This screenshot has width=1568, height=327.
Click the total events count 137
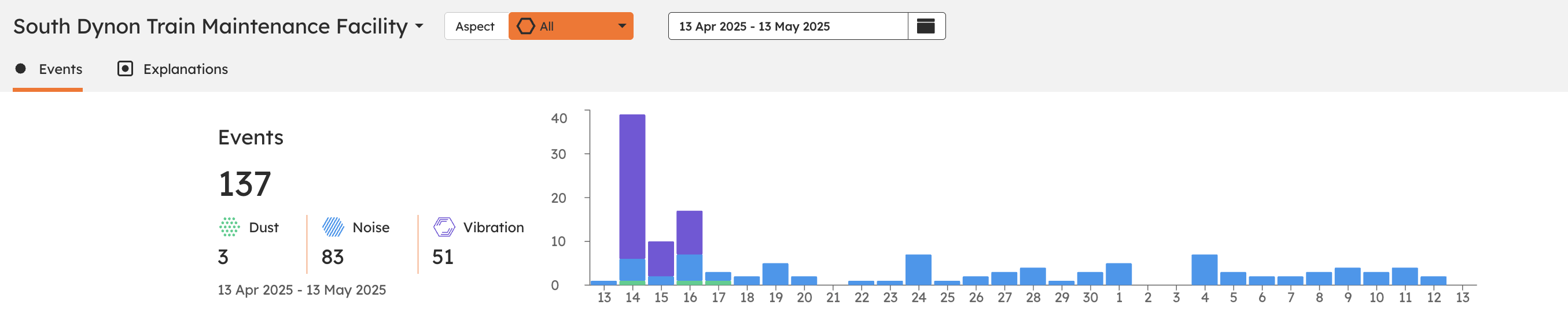(245, 184)
